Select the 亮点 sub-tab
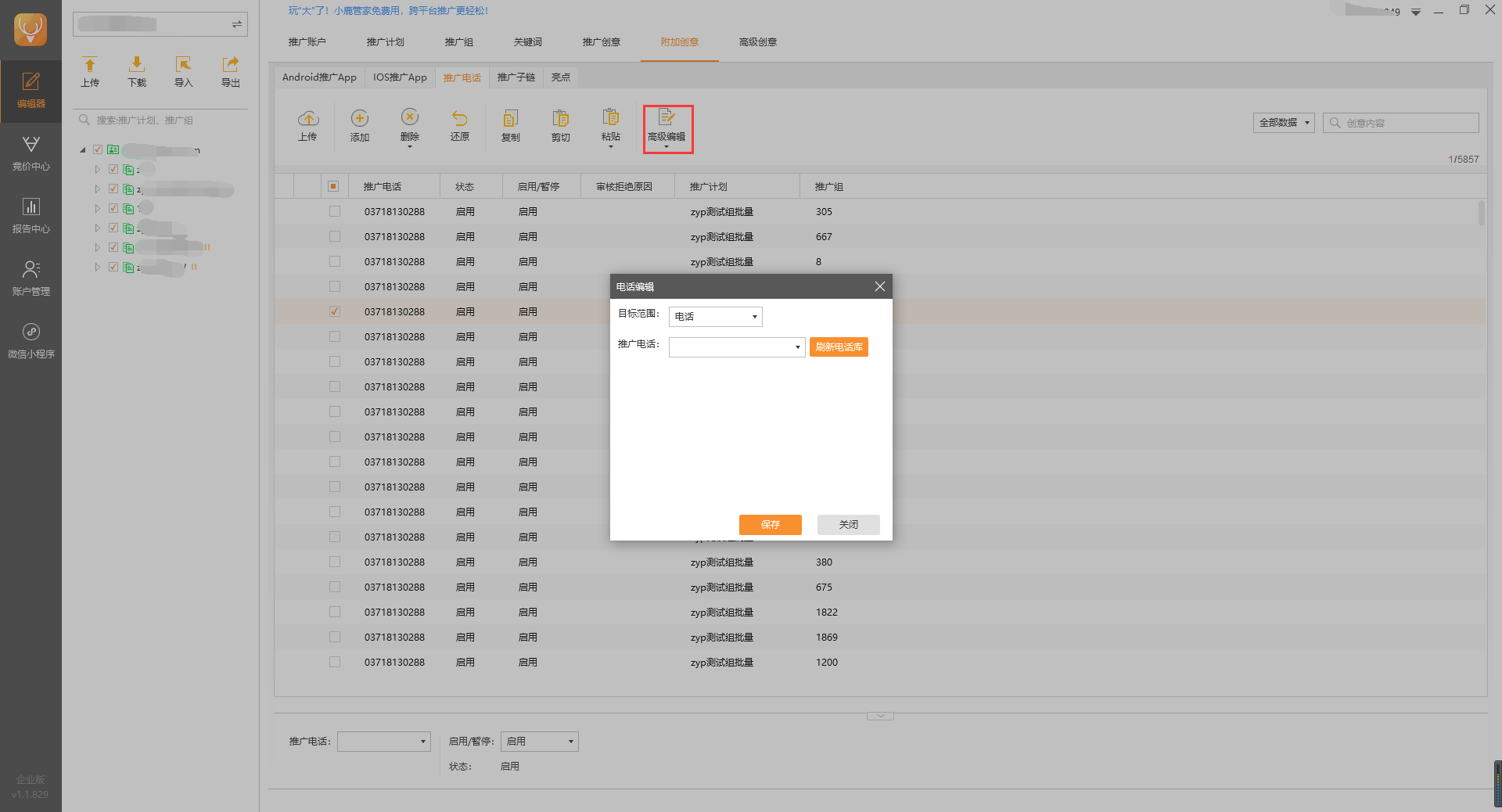This screenshot has height=812, width=1502. point(561,77)
